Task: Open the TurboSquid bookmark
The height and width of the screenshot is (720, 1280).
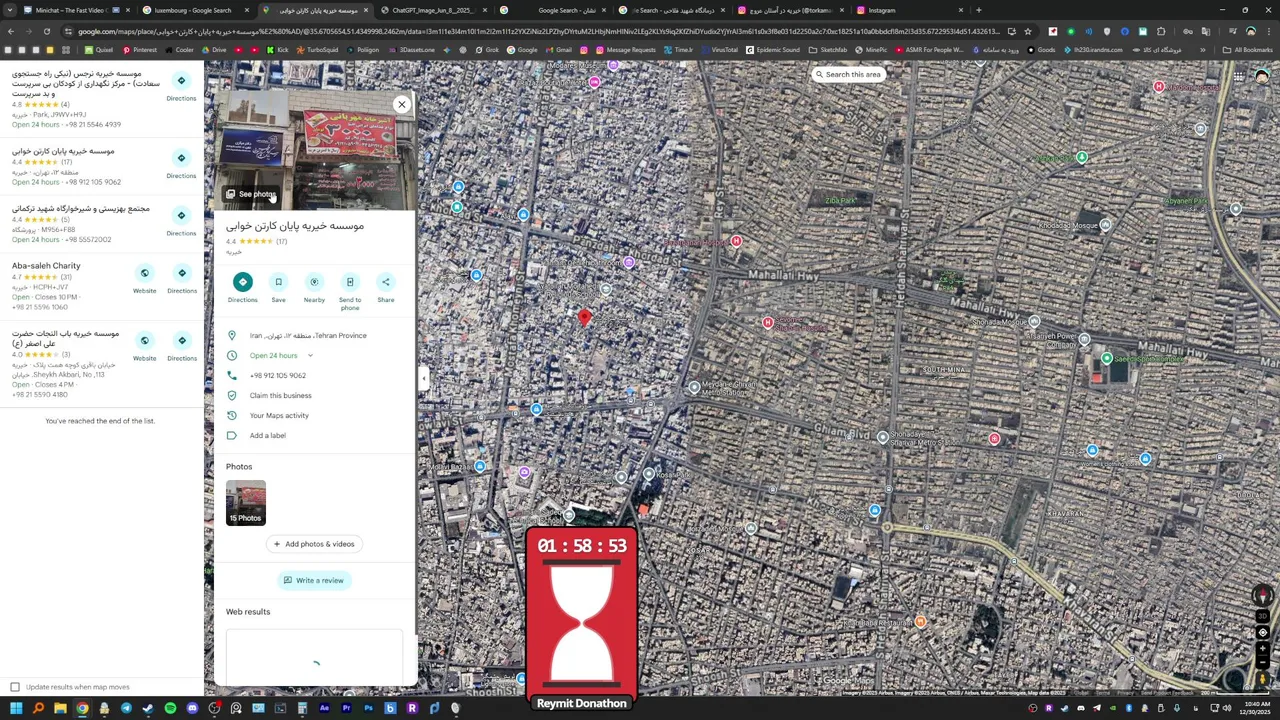Action: (x=319, y=50)
